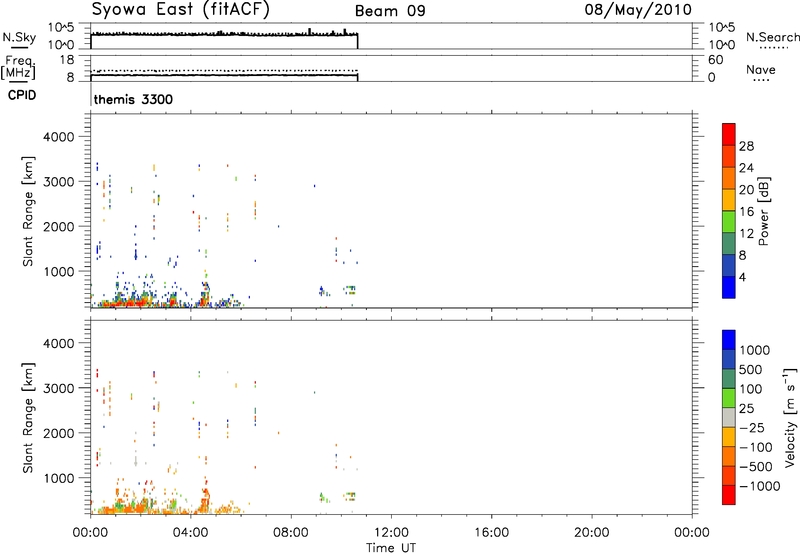Viewport: 800px width, 554px height.
Task: Click the '04:00' time axis label
Action: [x=190, y=533]
